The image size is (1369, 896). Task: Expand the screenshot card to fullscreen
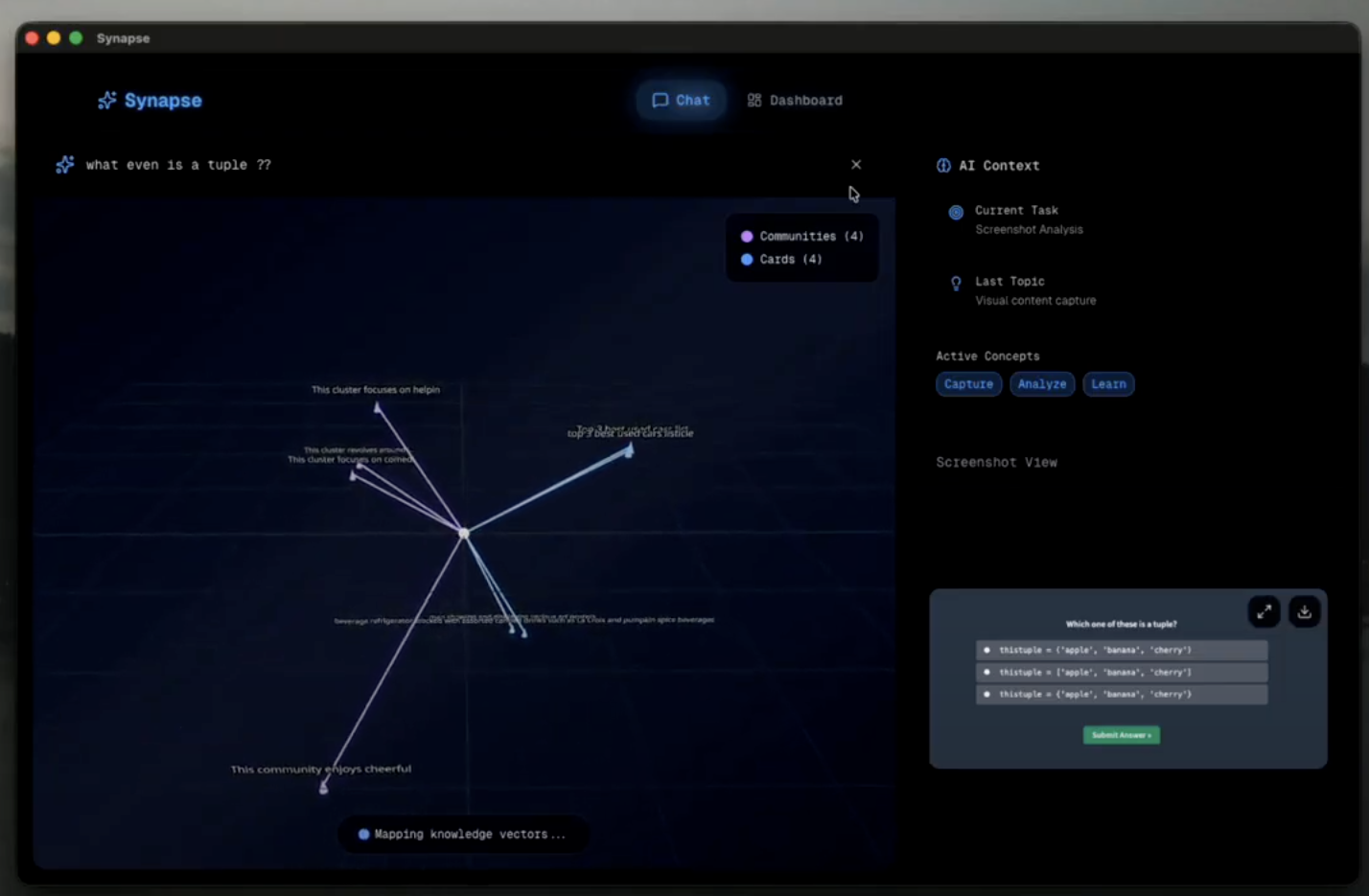coord(1263,611)
